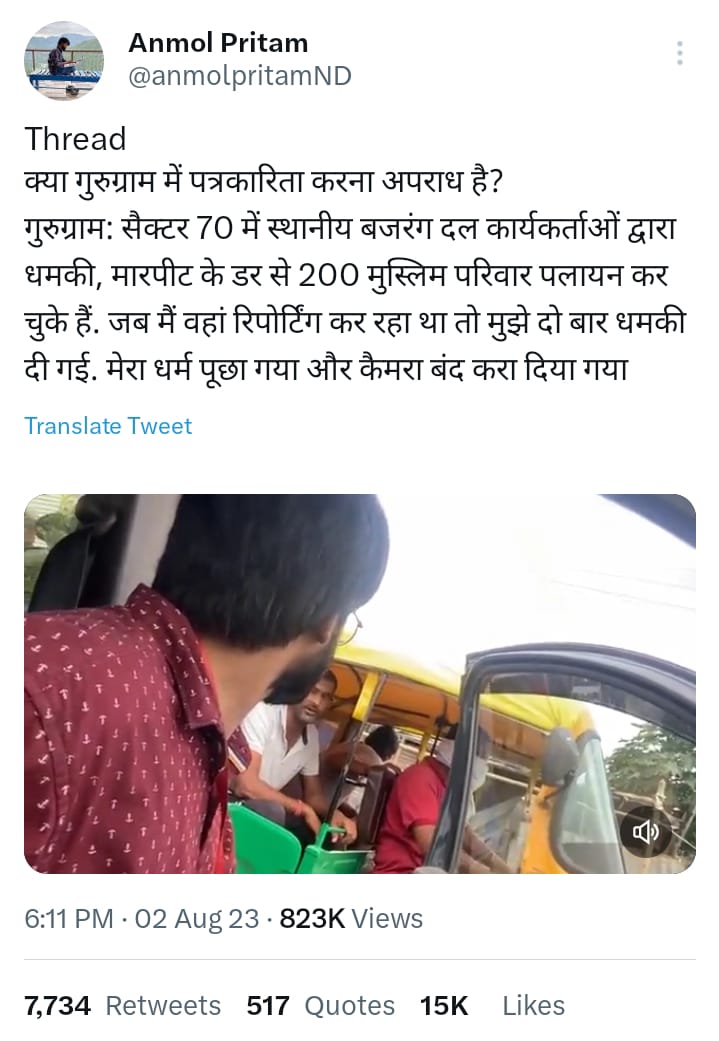The image size is (719, 1041).
Task: Click the 02 Aug 23 date
Action: click(x=197, y=919)
